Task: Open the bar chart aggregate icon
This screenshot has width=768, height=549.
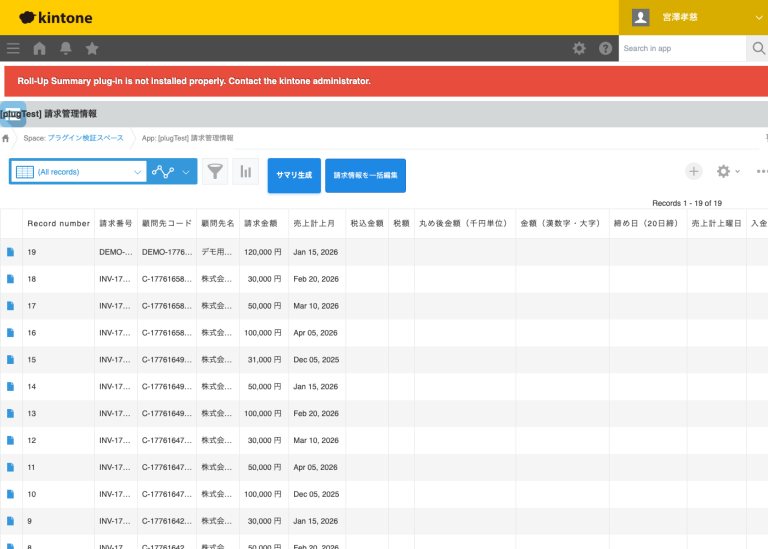Action: coord(245,172)
